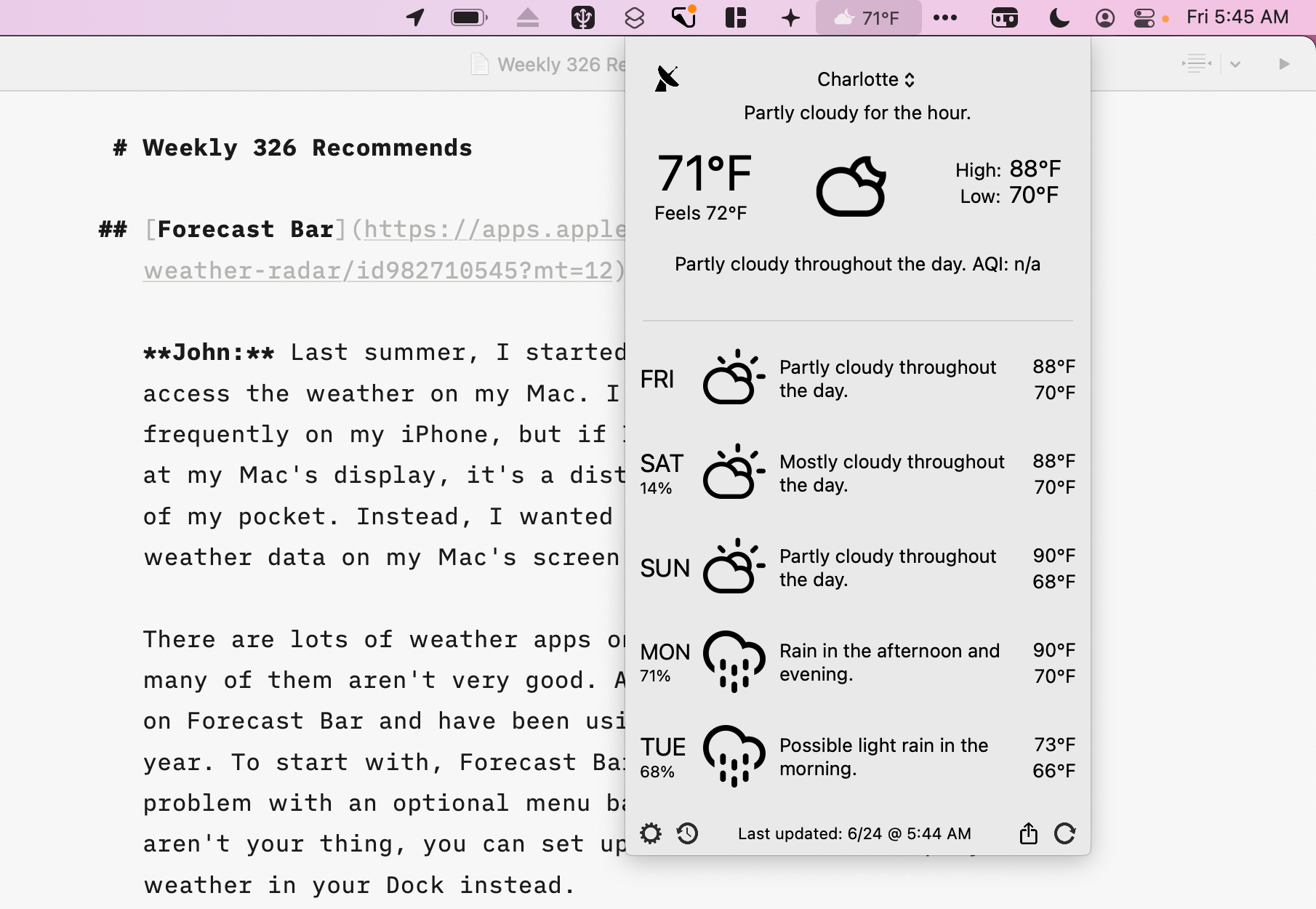The image size is (1316, 909).
Task: Click Partly cloudy for the hour summary
Action: tap(857, 113)
